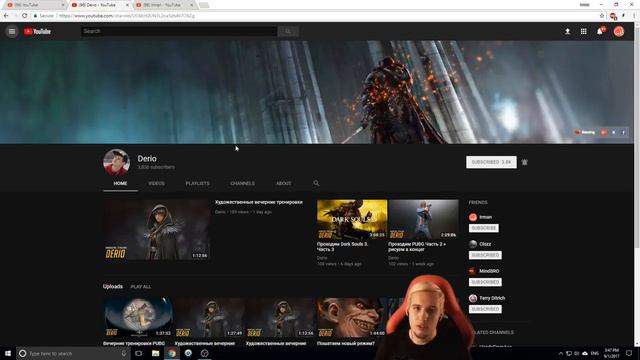640x360 pixels.
Task: Click the Windows taskbar search box
Action: click(73, 353)
